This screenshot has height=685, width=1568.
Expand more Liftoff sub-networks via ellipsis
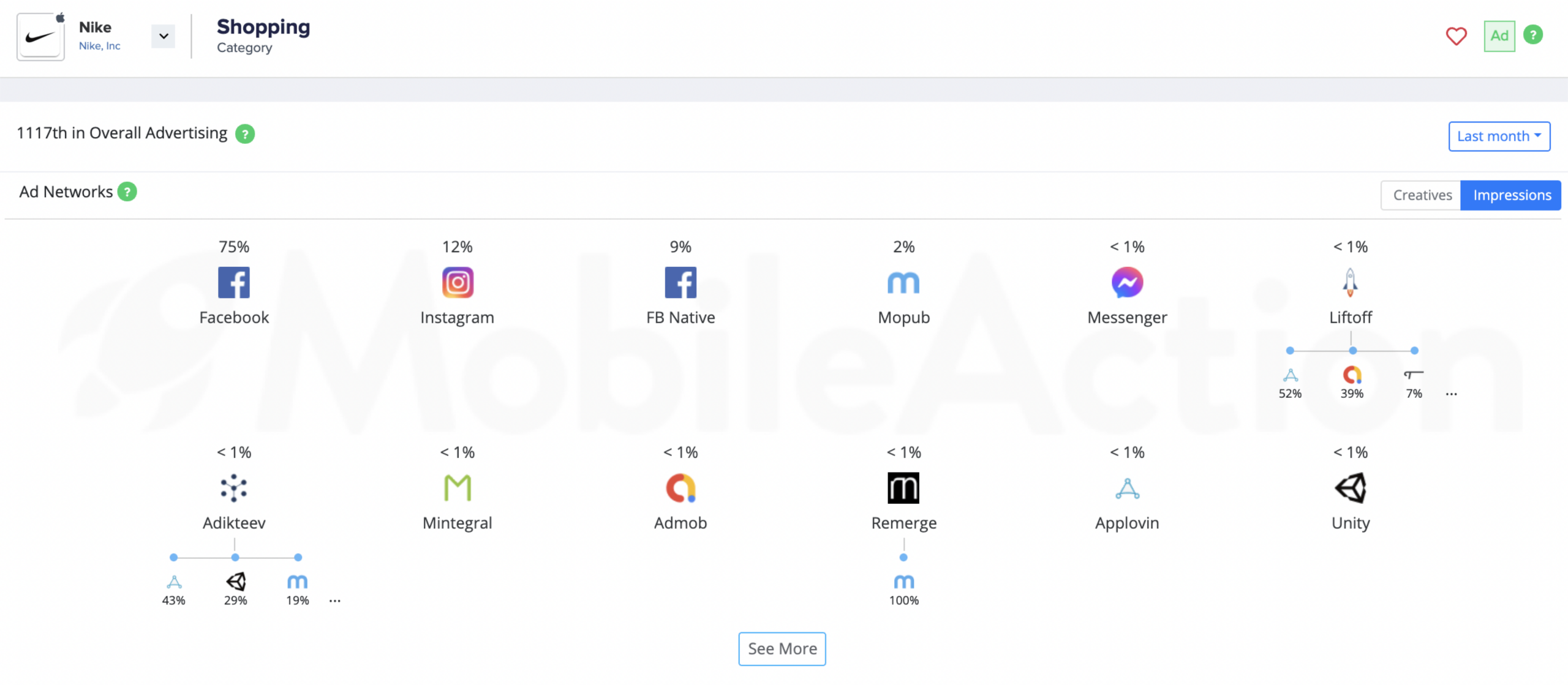[1451, 394]
